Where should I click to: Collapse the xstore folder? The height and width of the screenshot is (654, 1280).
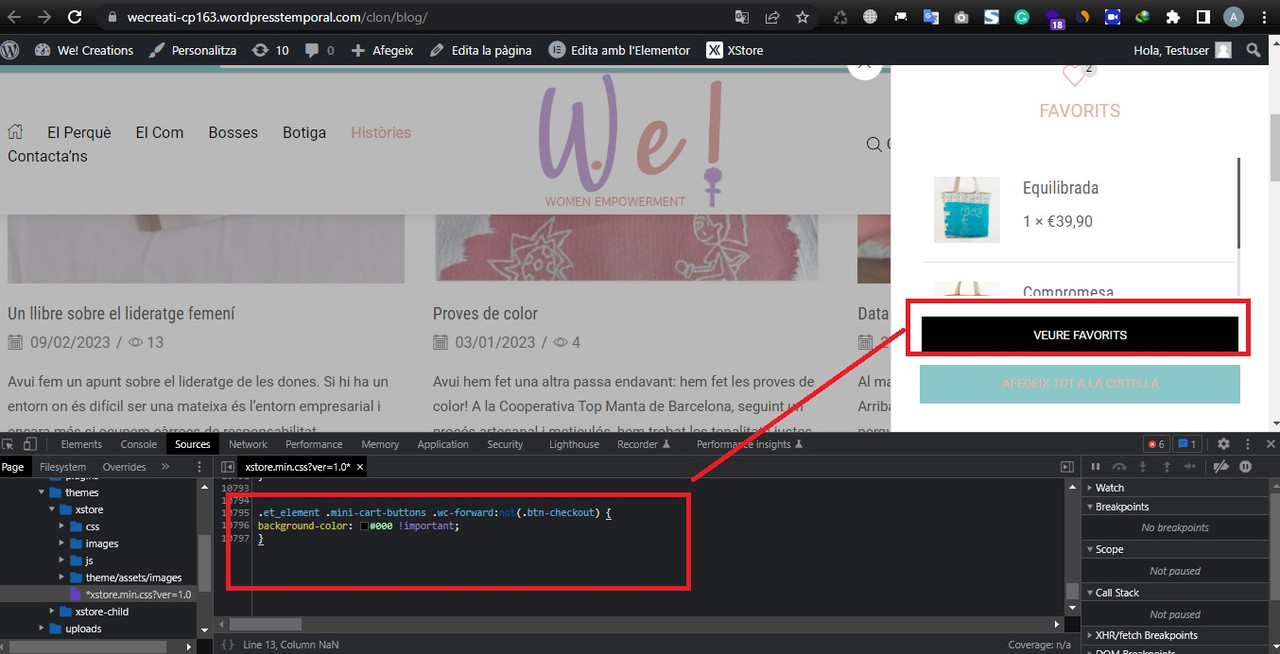(x=53, y=509)
